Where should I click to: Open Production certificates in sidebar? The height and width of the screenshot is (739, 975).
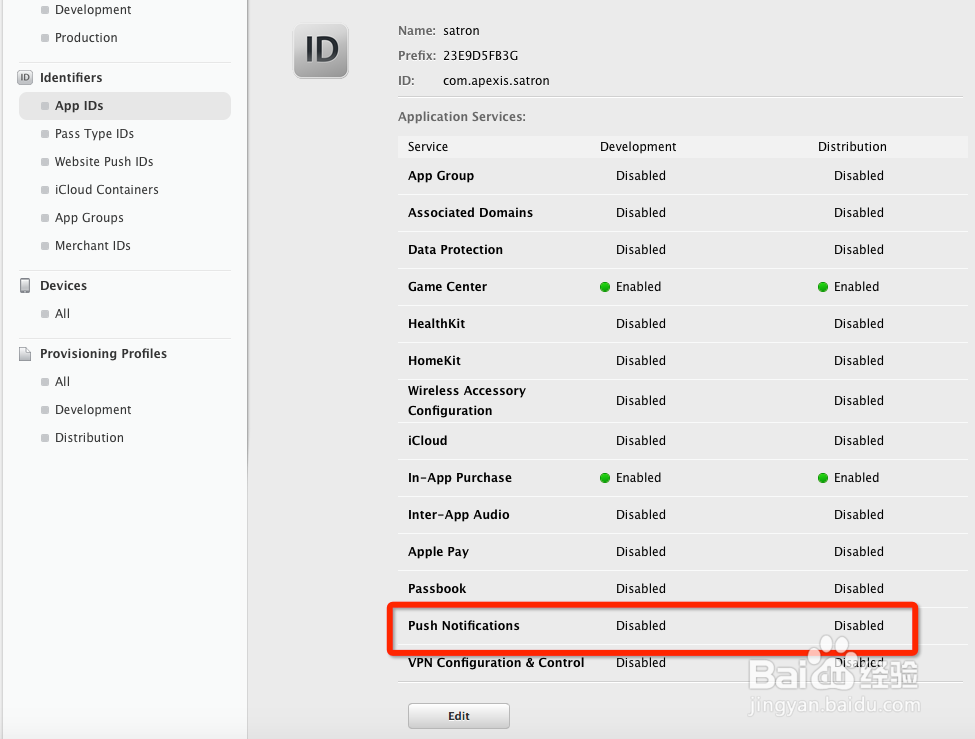pyautogui.click(x=86, y=37)
